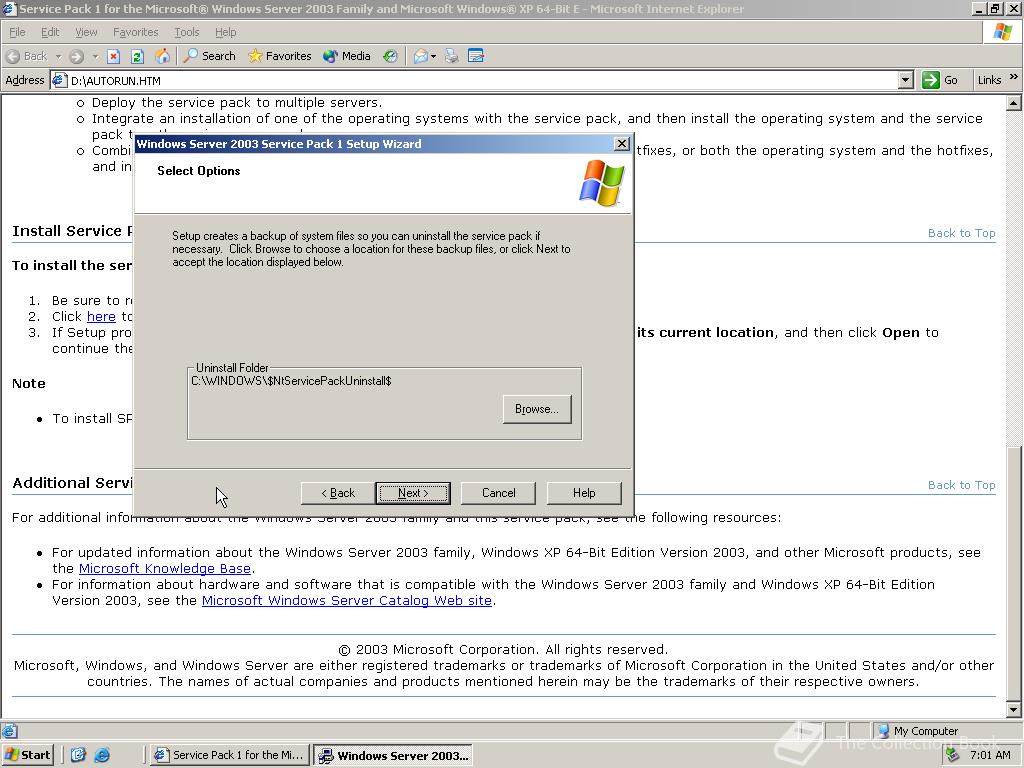This screenshot has width=1024, height=768.
Task: Open the Edit menu
Action: 50,32
